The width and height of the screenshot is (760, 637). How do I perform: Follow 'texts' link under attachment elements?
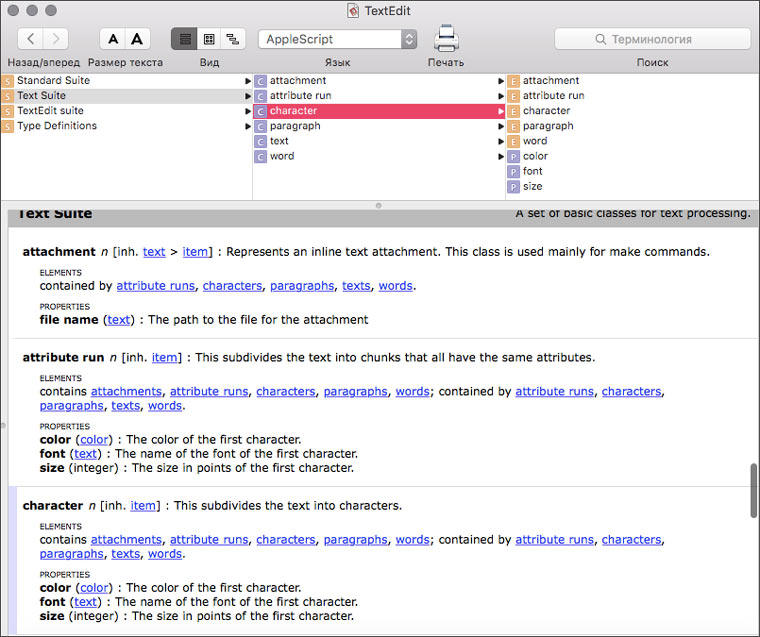click(x=356, y=286)
